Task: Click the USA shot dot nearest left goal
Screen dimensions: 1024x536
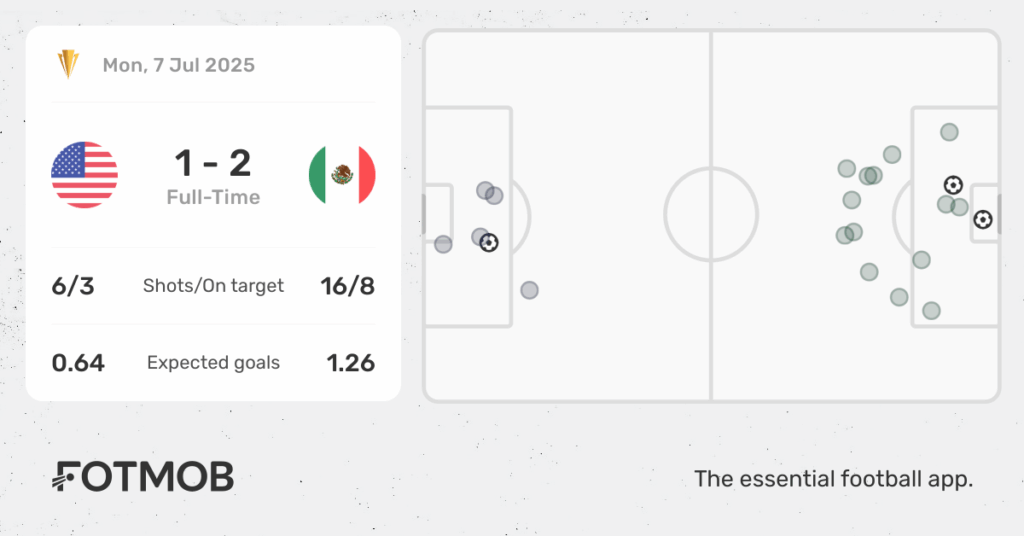Action: click(443, 244)
